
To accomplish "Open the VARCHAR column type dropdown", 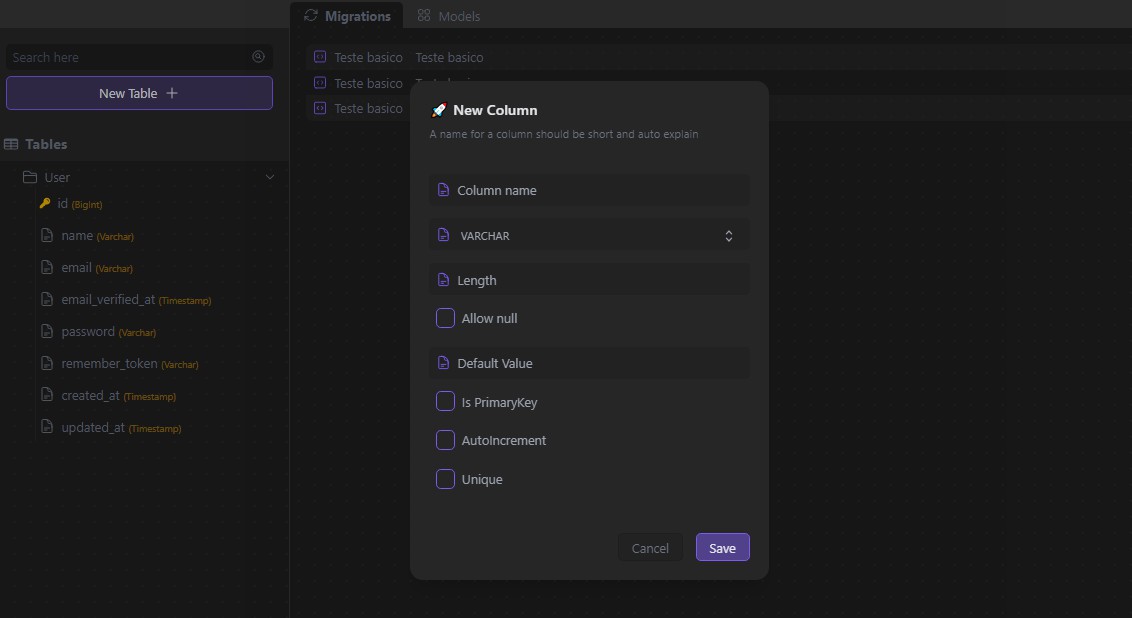I will (589, 236).
